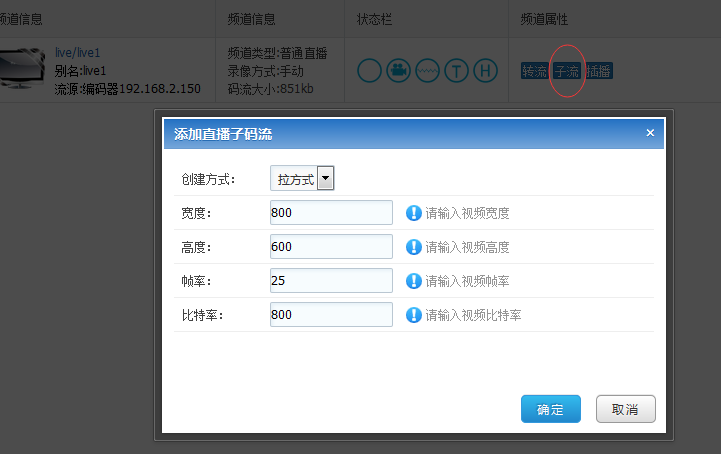The image size is (721, 454).
Task: Click the circled H status icon
Action: click(x=486, y=71)
